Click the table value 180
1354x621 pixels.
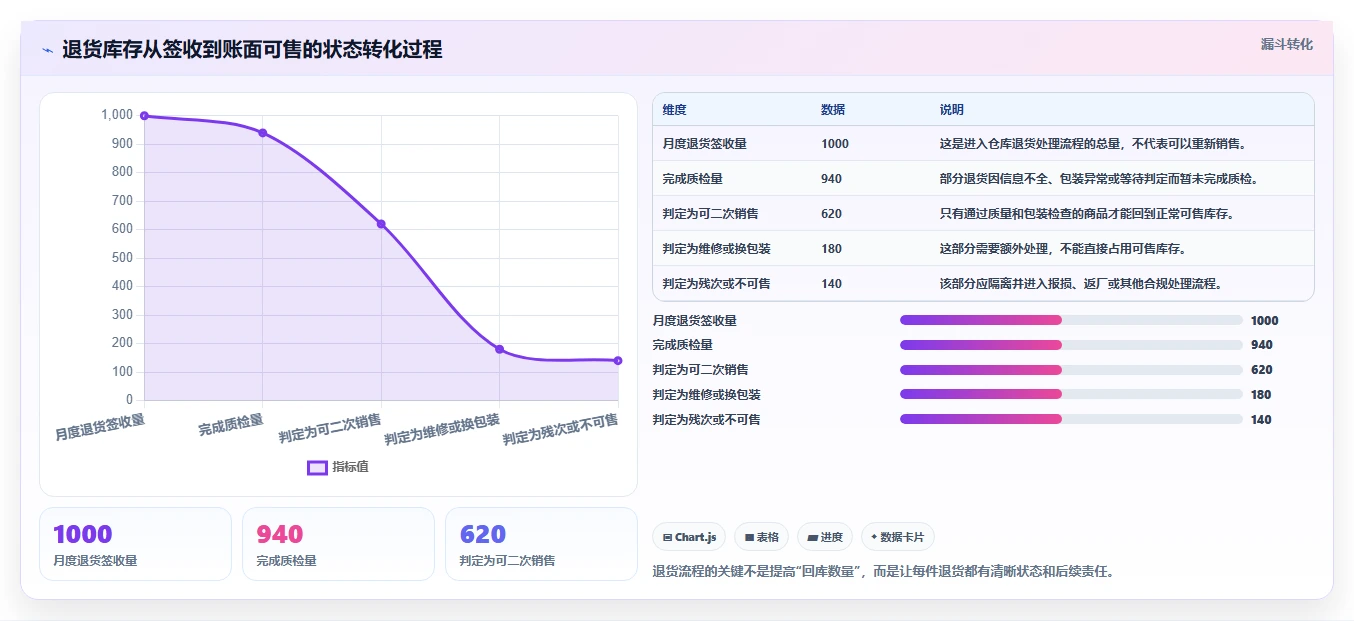(832, 249)
